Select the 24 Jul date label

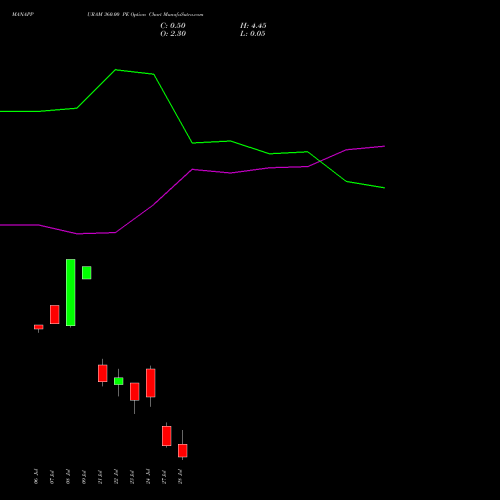click(x=148, y=476)
